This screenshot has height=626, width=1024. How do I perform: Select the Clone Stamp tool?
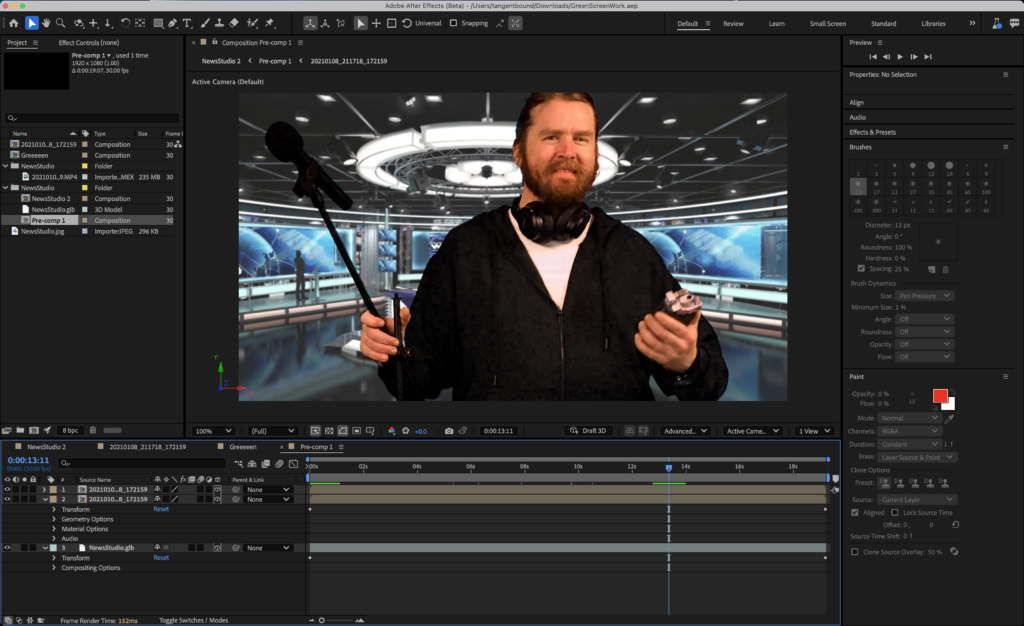point(218,22)
